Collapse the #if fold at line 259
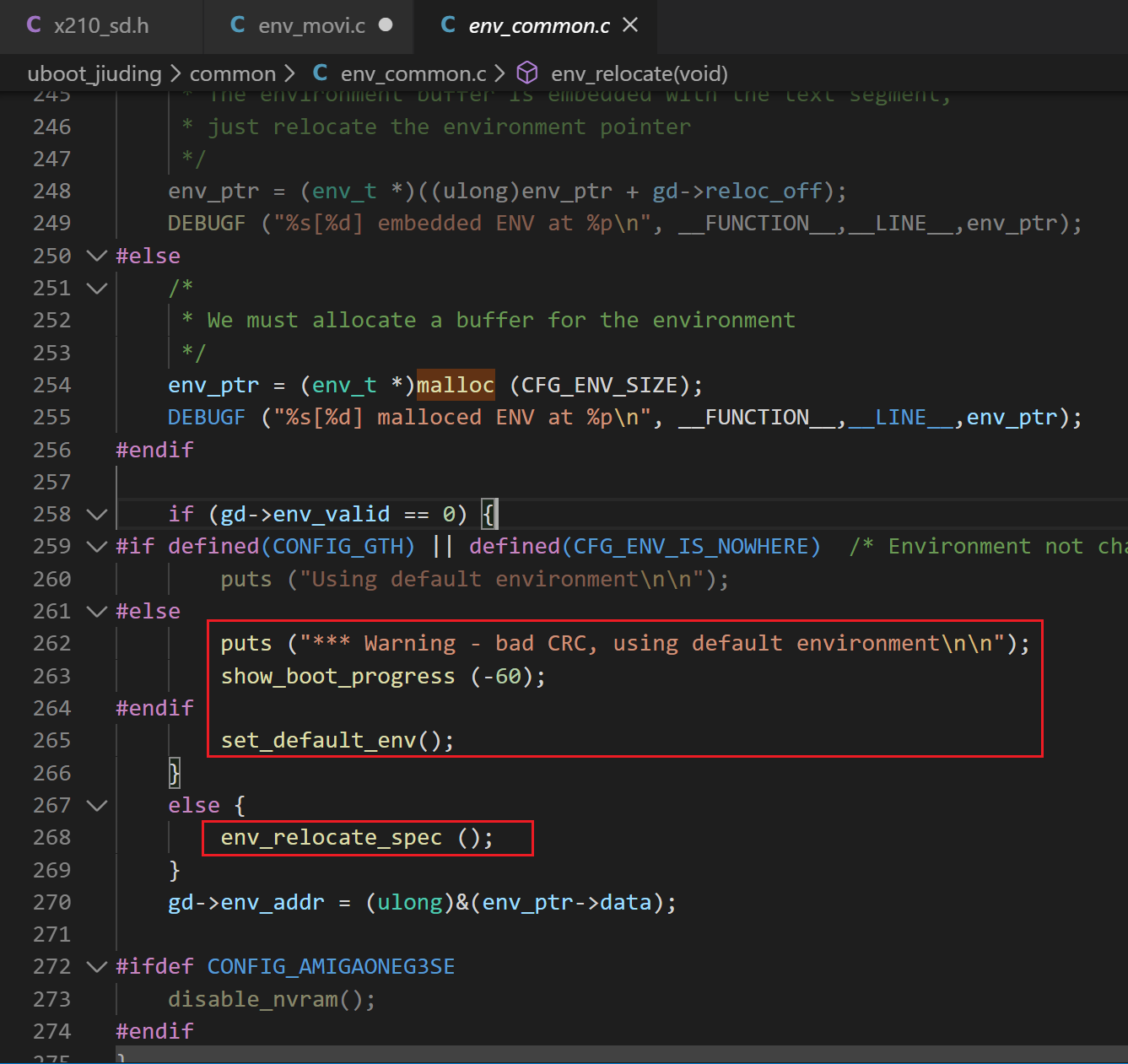The image size is (1128, 1064). point(97,547)
